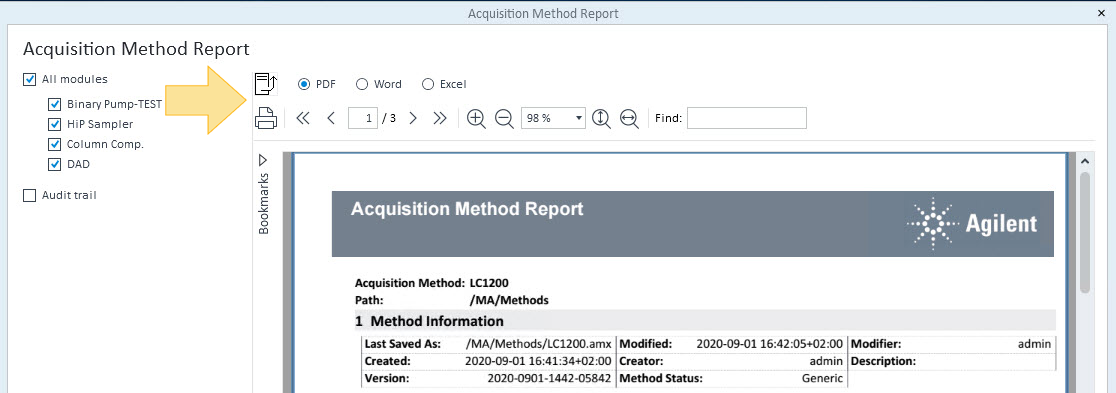This screenshot has height=393, width=1116.
Task: Click the Find text field
Action: pos(747,118)
